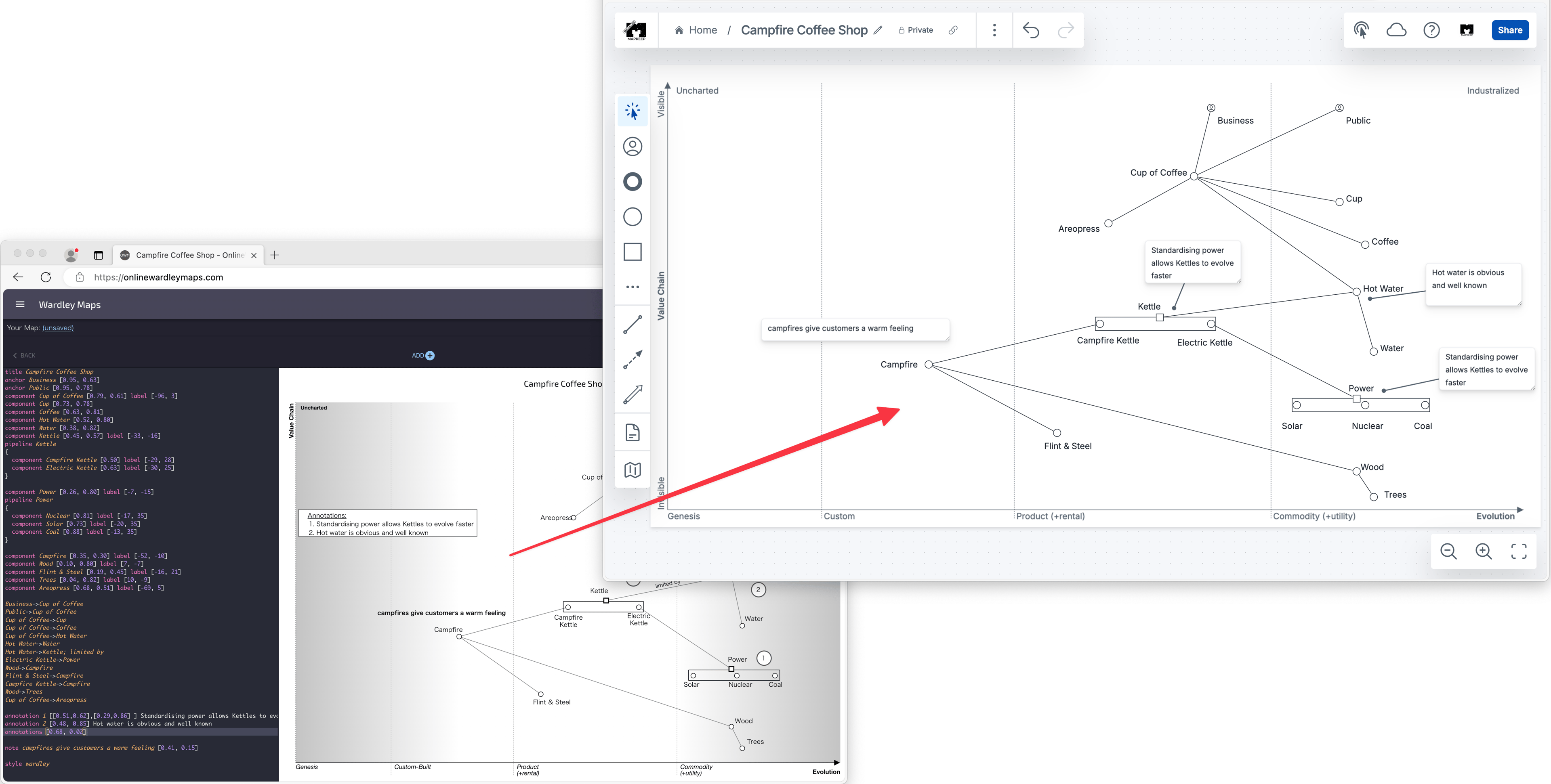Click the 'style wardley' code line
Viewport: 1551px width, 784px height.
point(27,764)
